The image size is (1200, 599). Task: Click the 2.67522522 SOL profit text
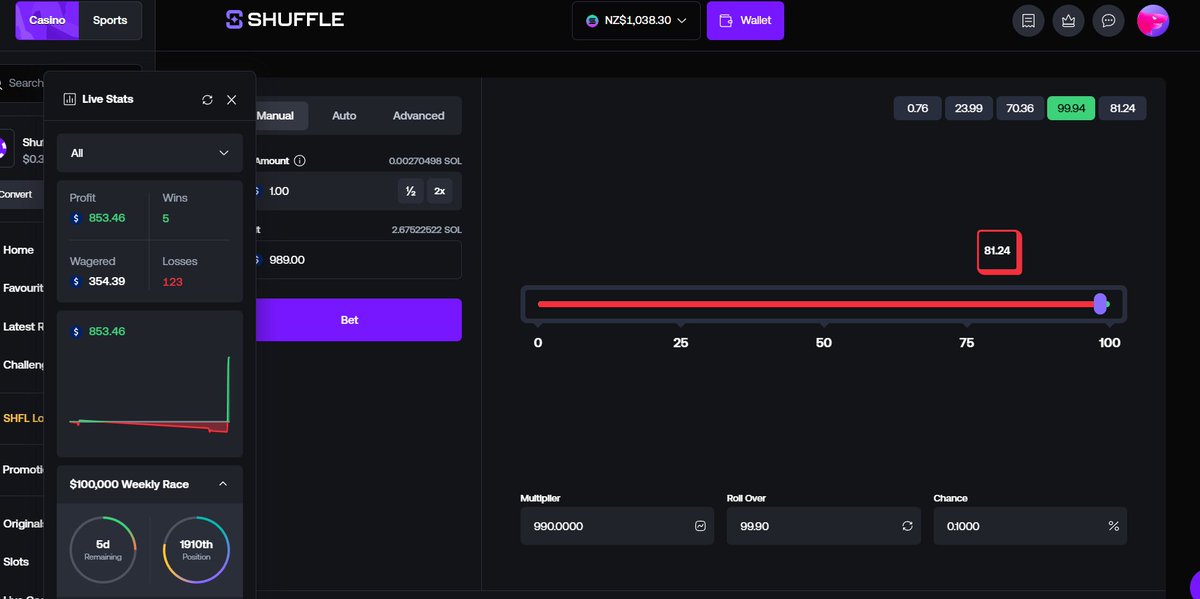(426, 230)
